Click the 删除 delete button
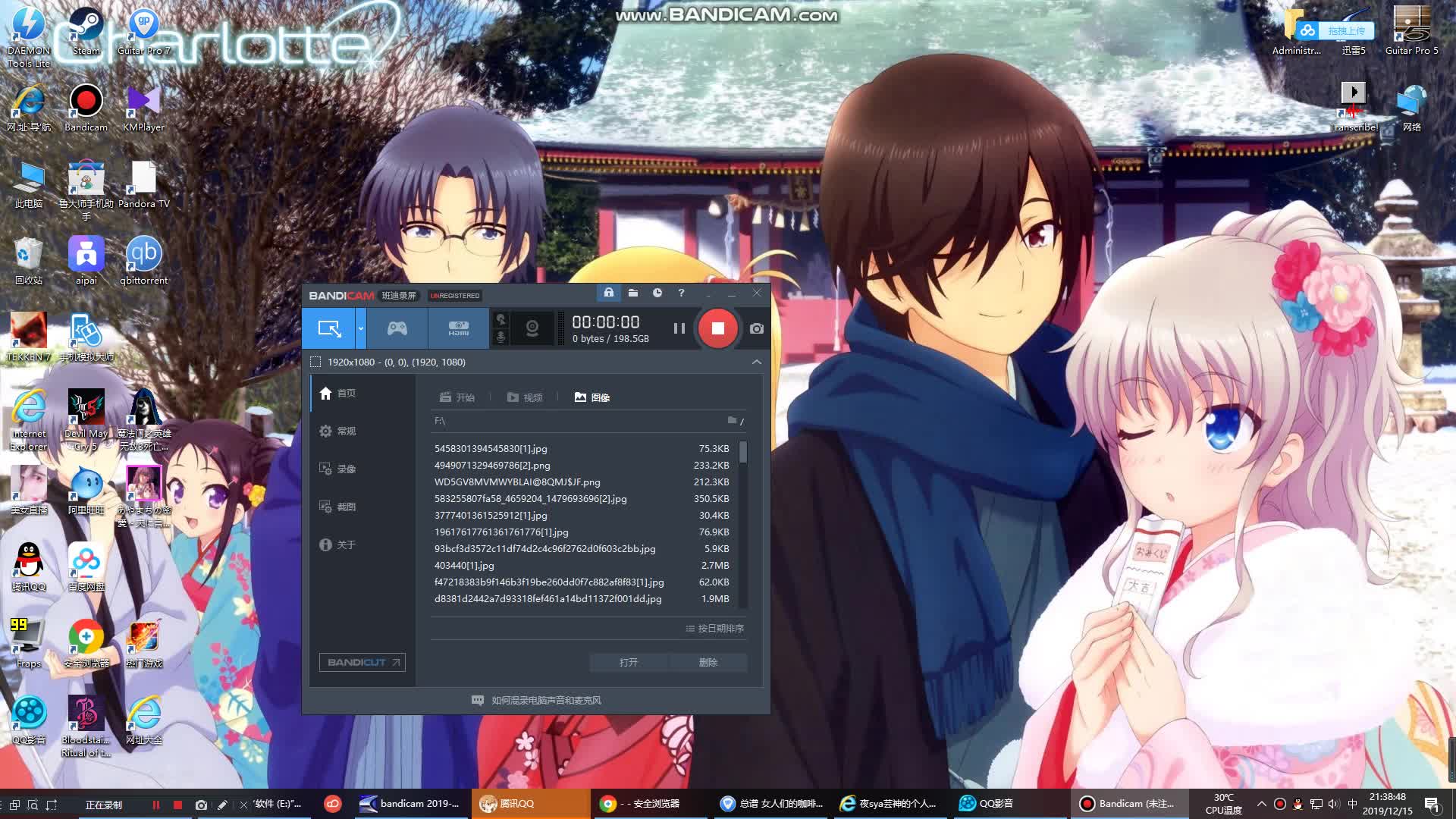 tap(708, 662)
